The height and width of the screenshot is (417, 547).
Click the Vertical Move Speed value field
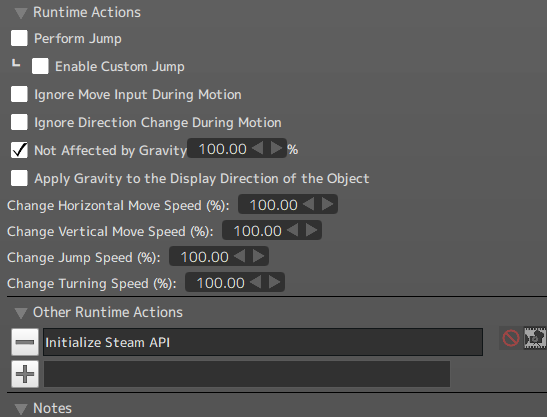(x=257, y=231)
